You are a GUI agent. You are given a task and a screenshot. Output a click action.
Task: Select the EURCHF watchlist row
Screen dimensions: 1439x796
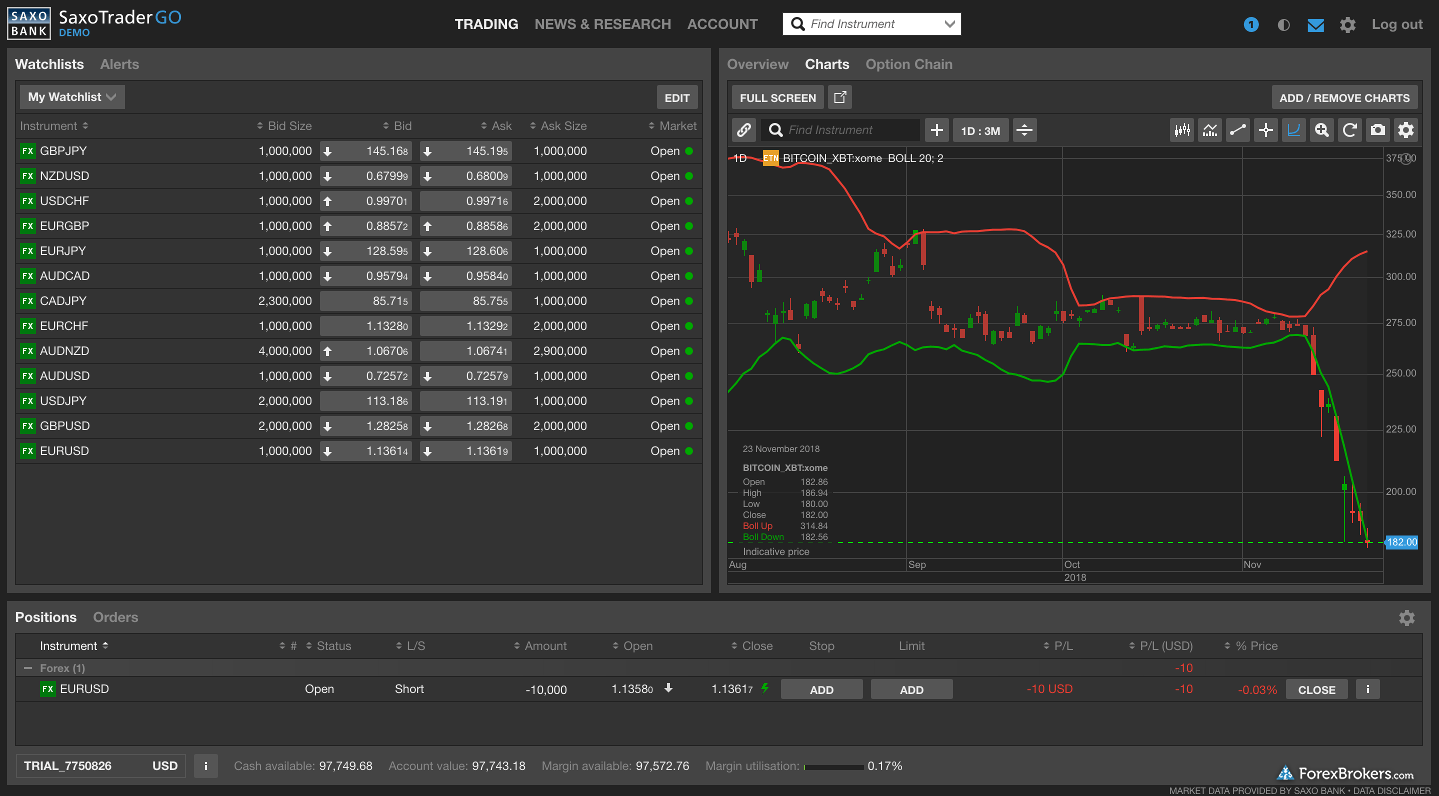[x=359, y=326]
